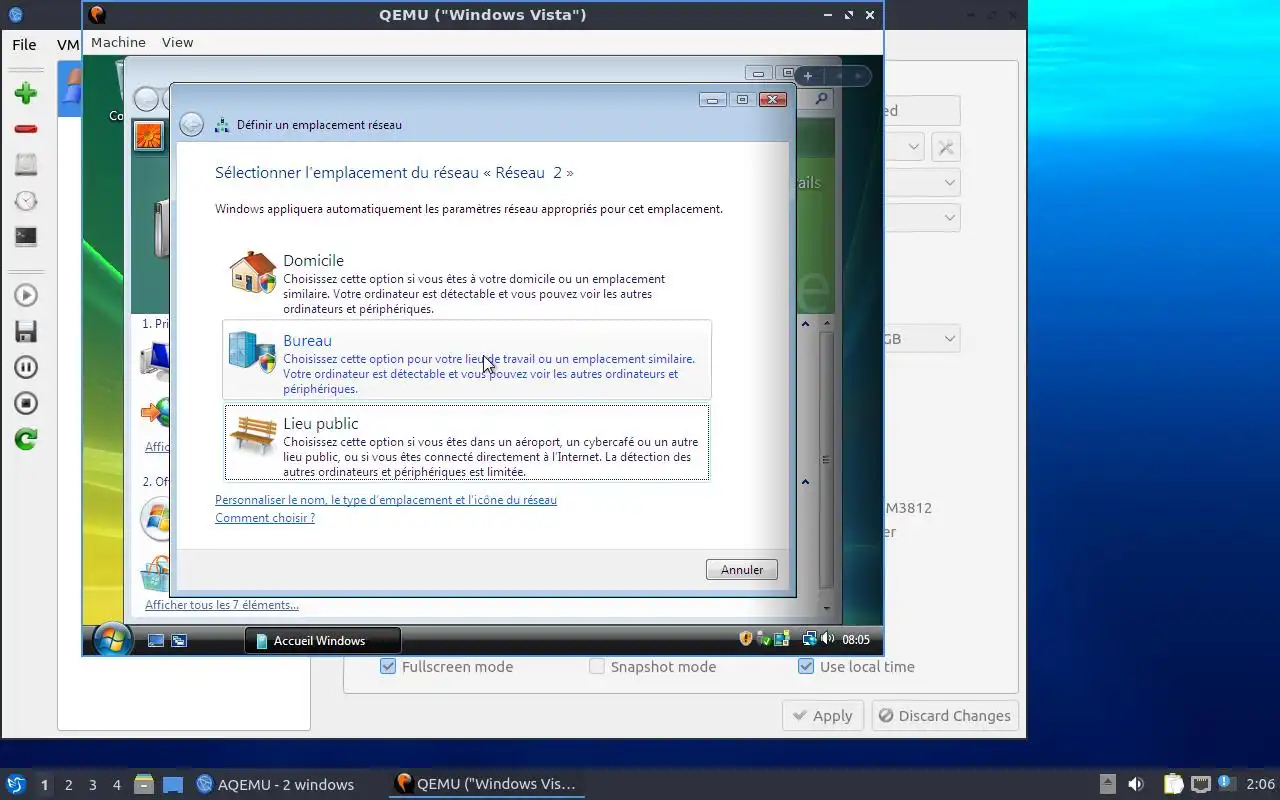Open 'Afficher tous les 7 éléments' link
The height and width of the screenshot is (800, 1280).
222,605
